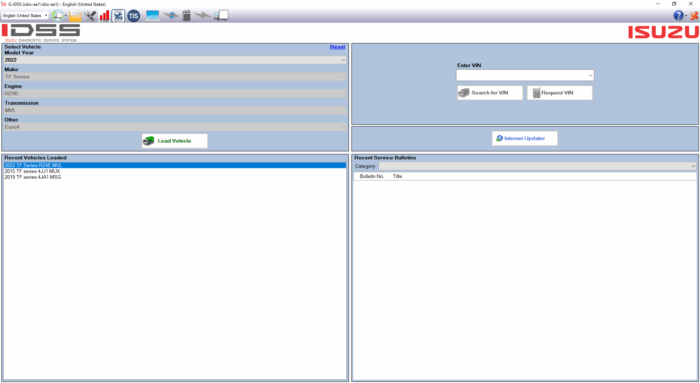700x383 pixels.
Task: Open the dropdown arrow beside the truck icon
Action: click(x=66, y=16)
